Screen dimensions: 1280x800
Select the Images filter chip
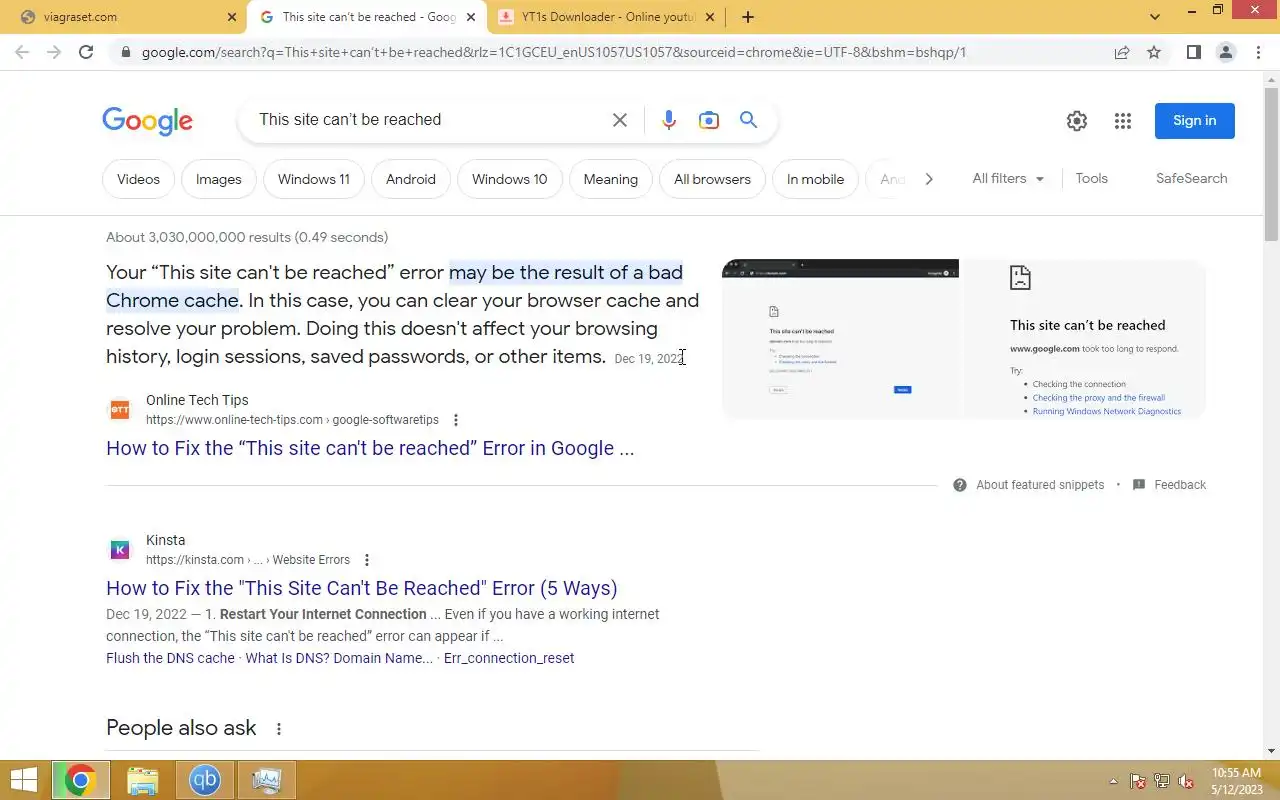(x=219, y=179)
